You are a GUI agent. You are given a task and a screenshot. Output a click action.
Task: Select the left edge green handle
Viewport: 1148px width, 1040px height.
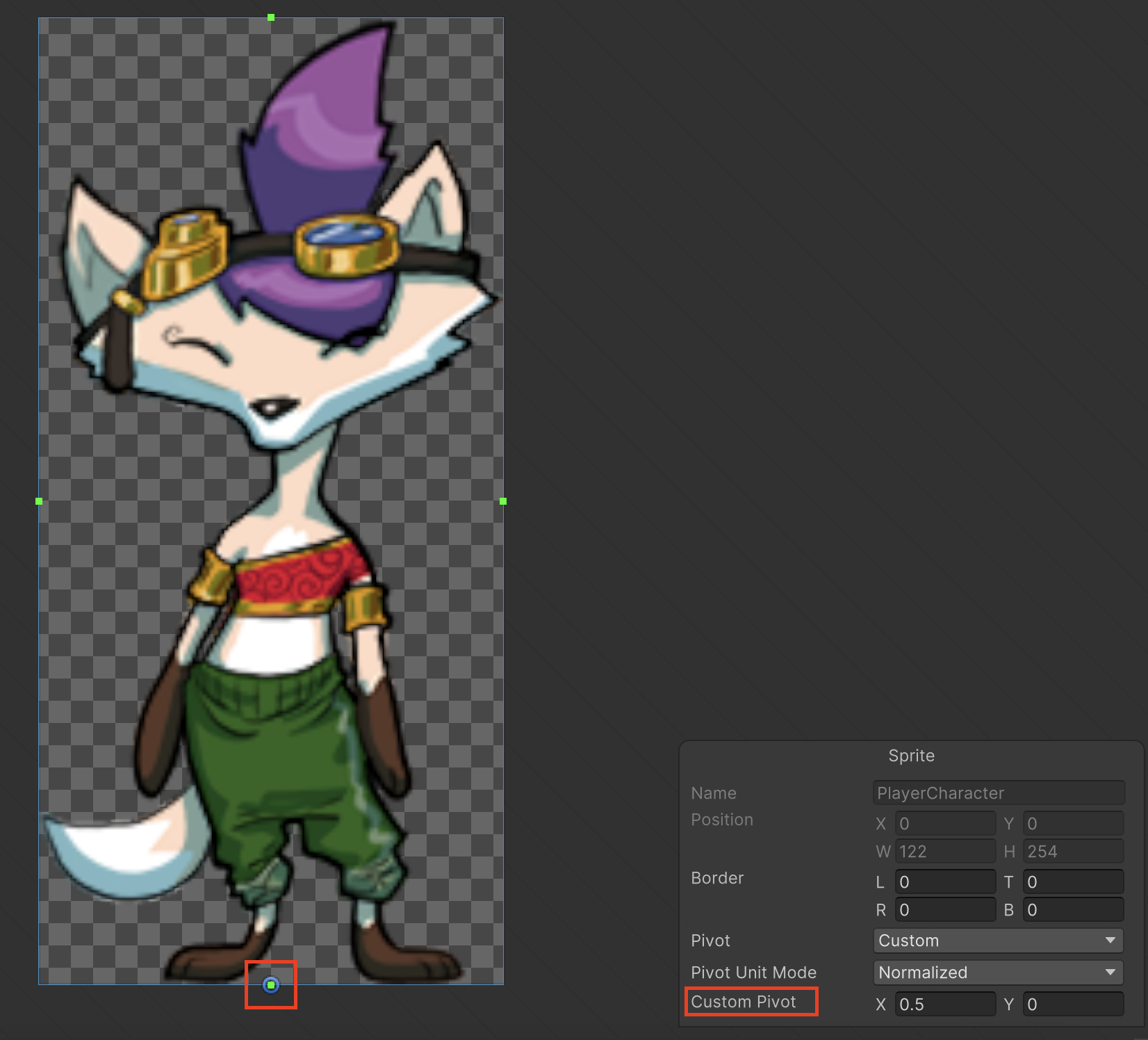click(x=39, y=501)
